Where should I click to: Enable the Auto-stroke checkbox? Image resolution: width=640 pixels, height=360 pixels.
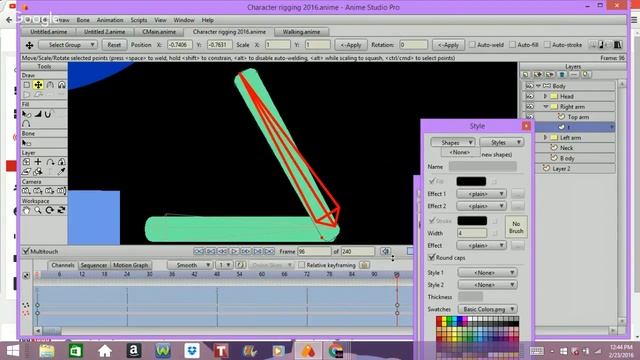coord(547,44)
